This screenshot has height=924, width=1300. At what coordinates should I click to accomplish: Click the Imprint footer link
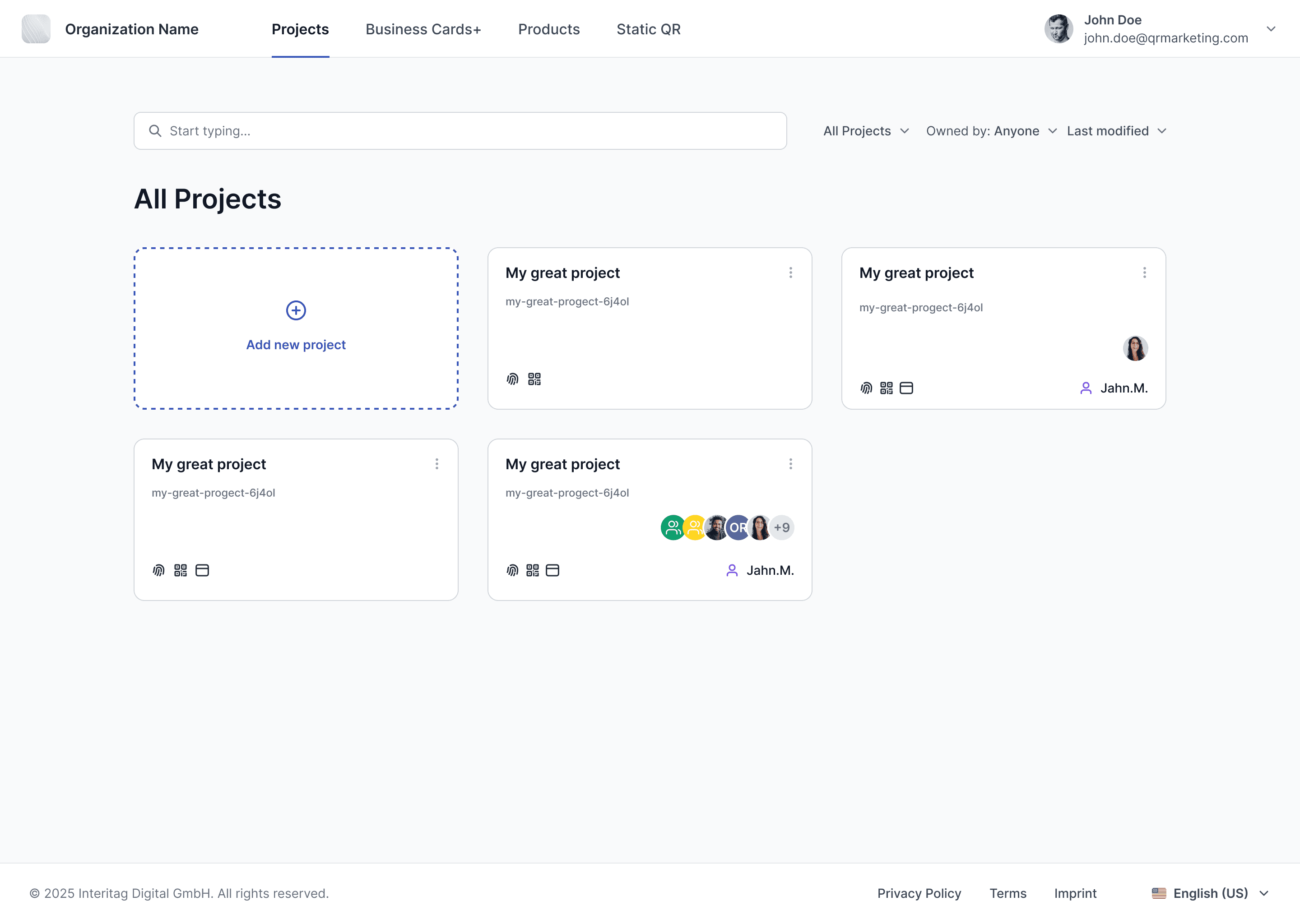tap(1075, 893)
